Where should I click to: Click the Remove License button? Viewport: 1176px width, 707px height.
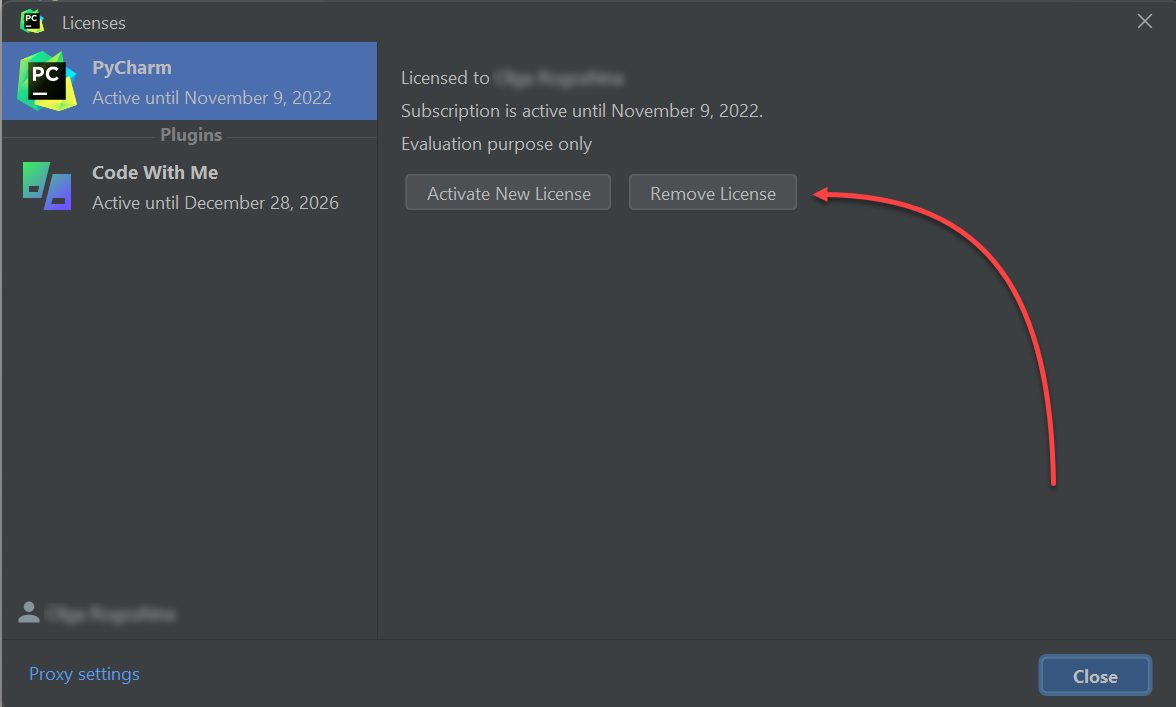coord(712,193)
